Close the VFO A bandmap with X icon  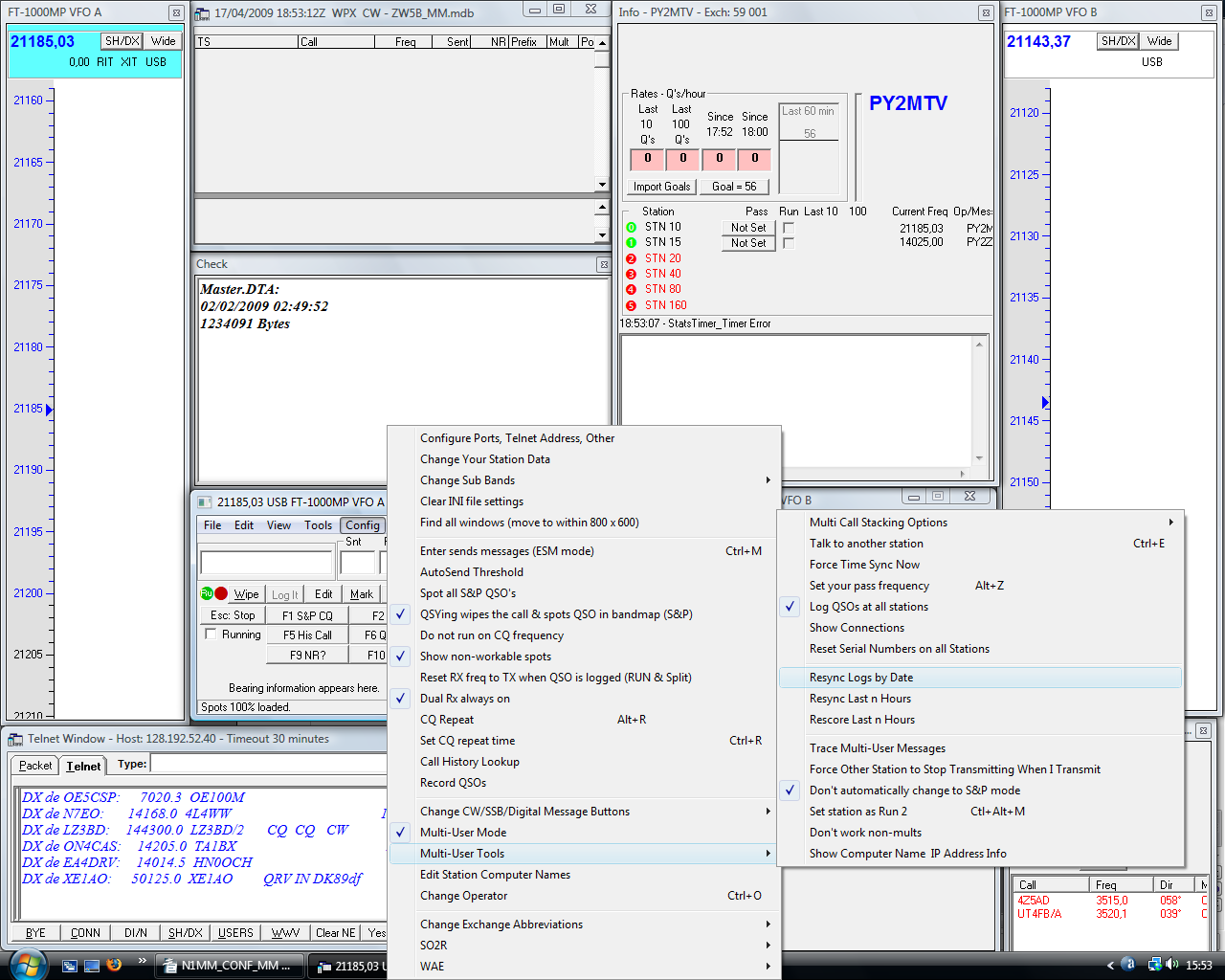176,12
